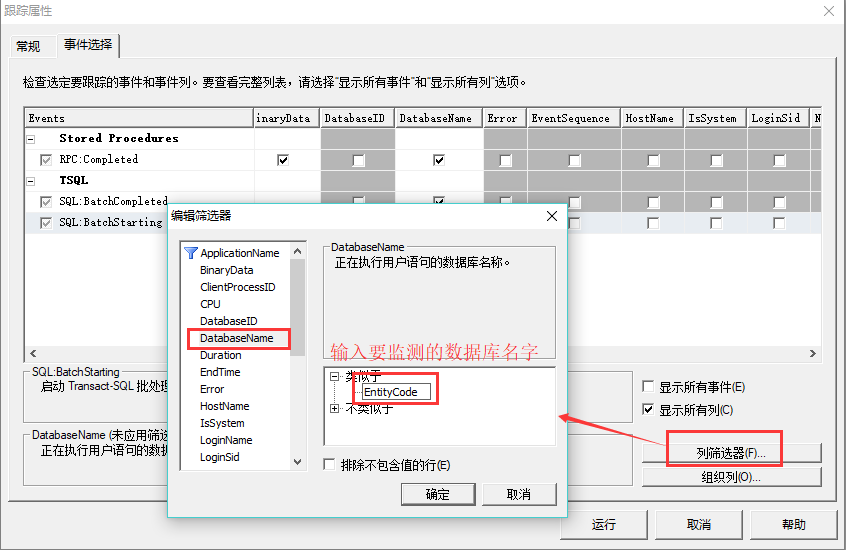Toggle the SQL:BatchStarting event checkbox

click(x=46, y=222)
